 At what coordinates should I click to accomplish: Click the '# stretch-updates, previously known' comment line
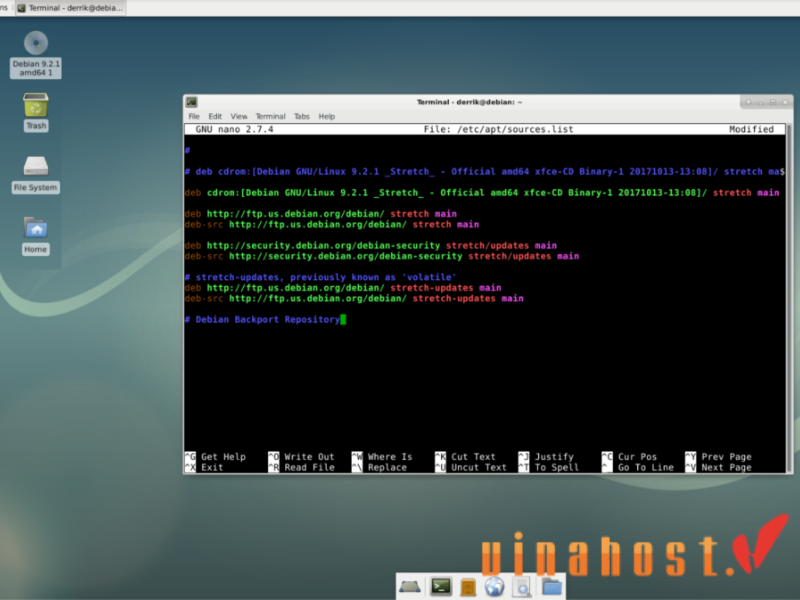(320, 277)
